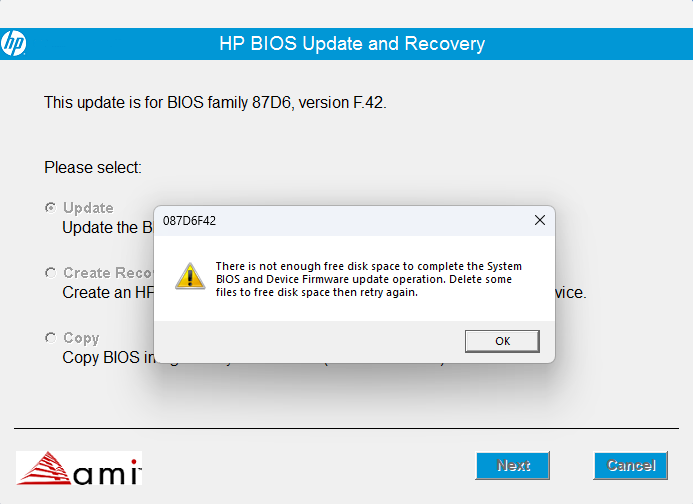
Task: Click the 'Copy BIOS' description line
Action: (107, 357)
